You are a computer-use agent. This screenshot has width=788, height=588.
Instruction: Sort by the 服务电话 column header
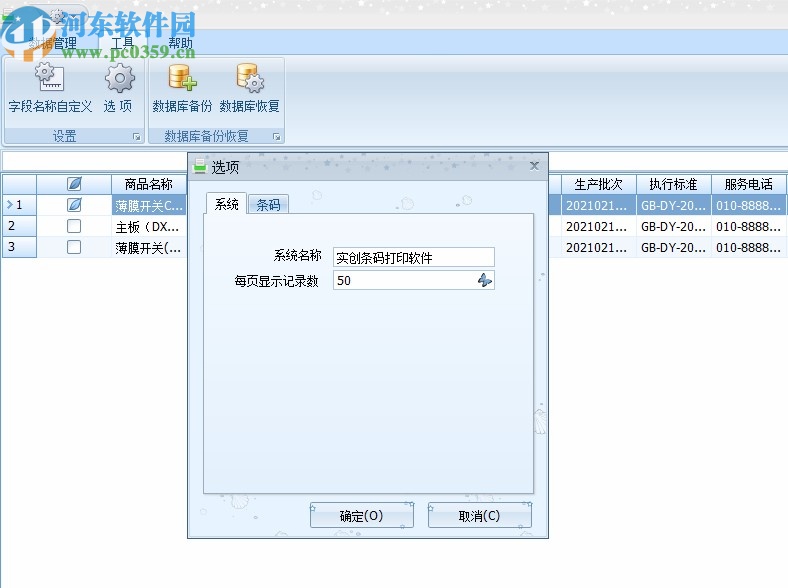(x=749, y=184)
